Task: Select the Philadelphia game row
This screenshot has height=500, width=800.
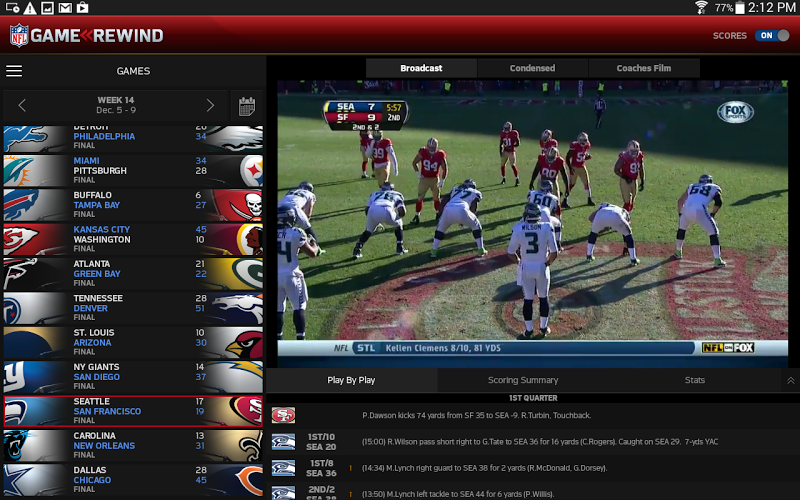Action: pyautogui.click(x=133, y=139)
